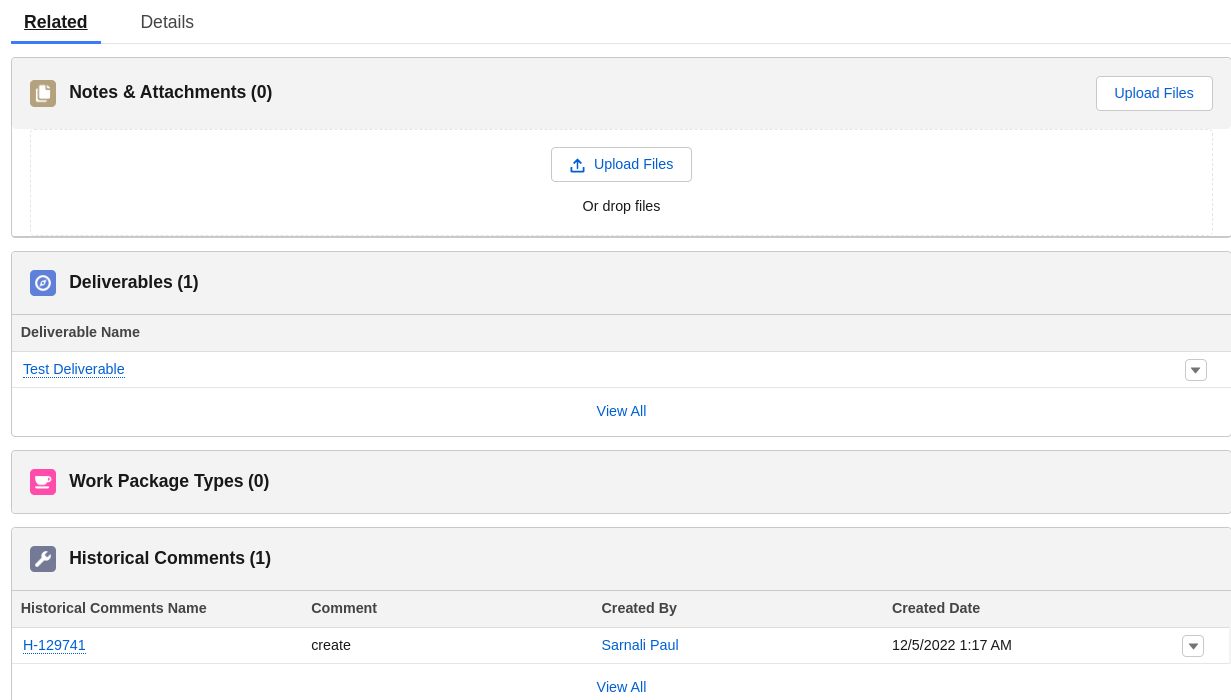Open the H-129741 historical comment
Screen dimensions: 1231x700
pos(54,645)
